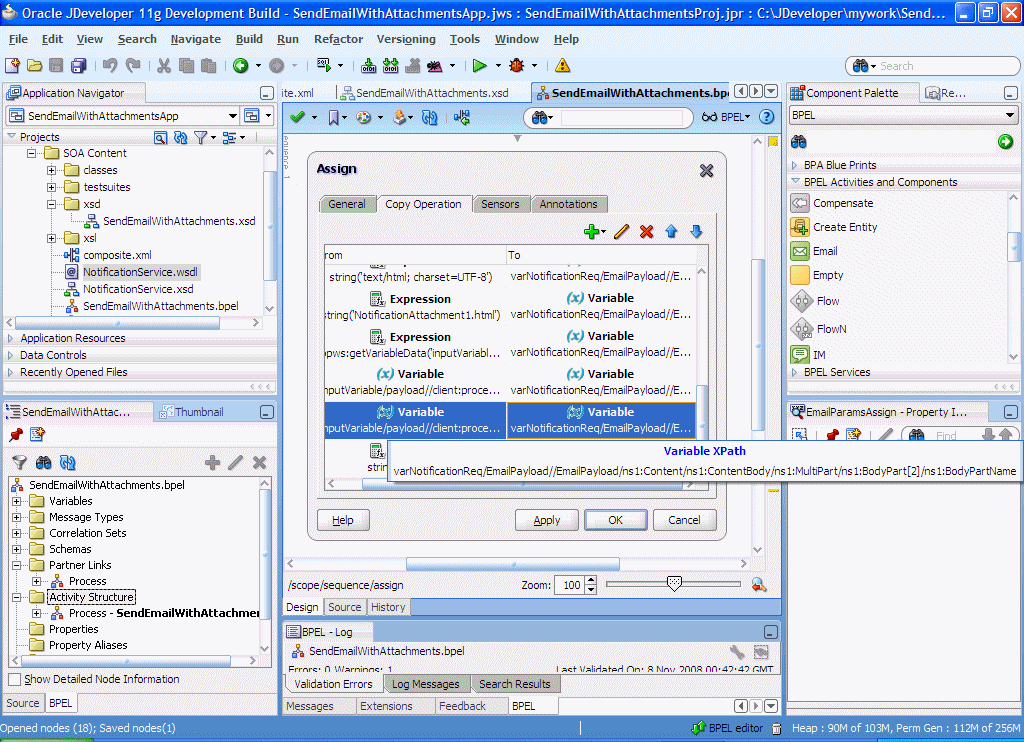Image resolution: width=1024 pixels, height=742 pixels.
Task: Open the BPEL palette category dropdown
Action: 1010,115
